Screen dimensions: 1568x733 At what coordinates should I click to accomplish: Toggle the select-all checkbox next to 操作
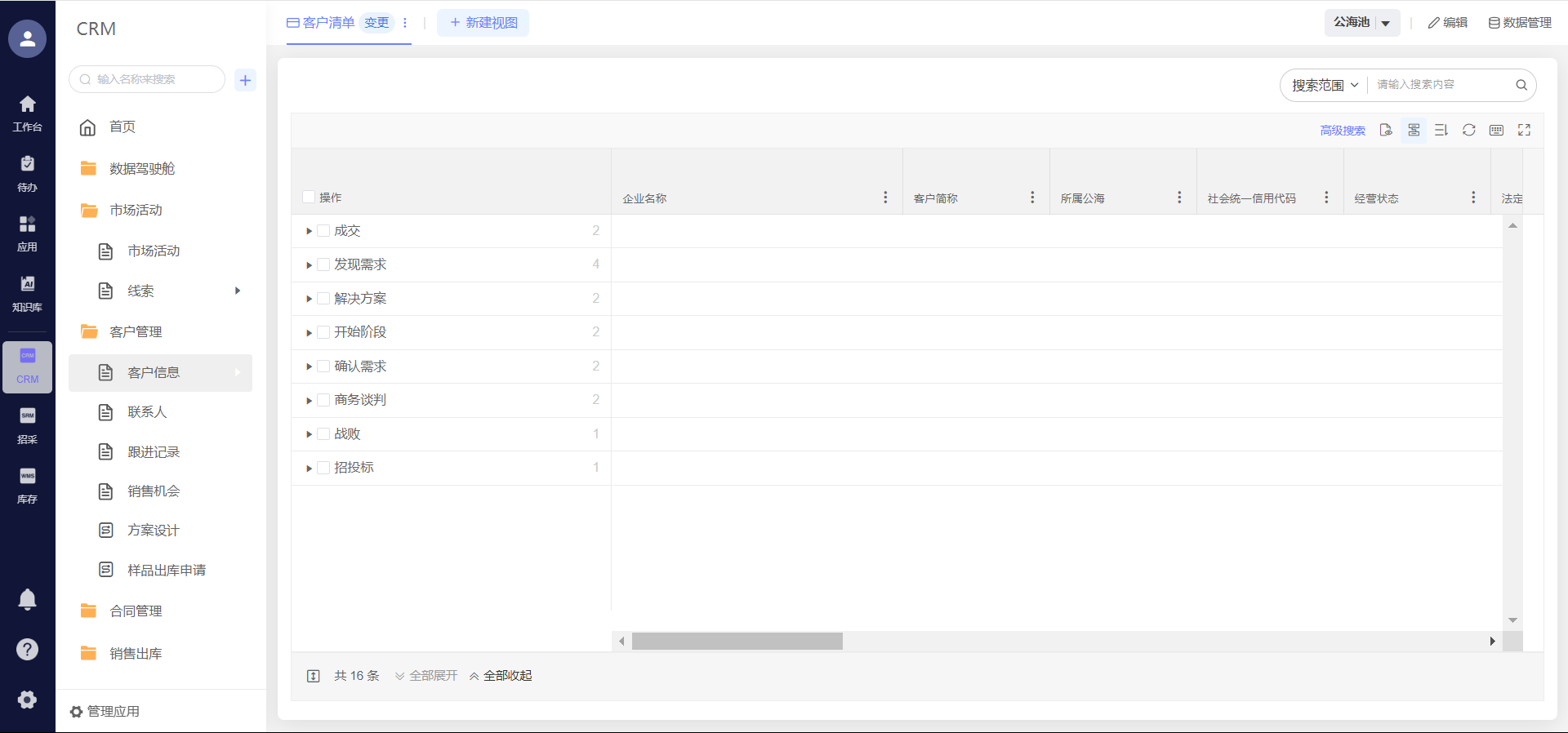point(309,197)
